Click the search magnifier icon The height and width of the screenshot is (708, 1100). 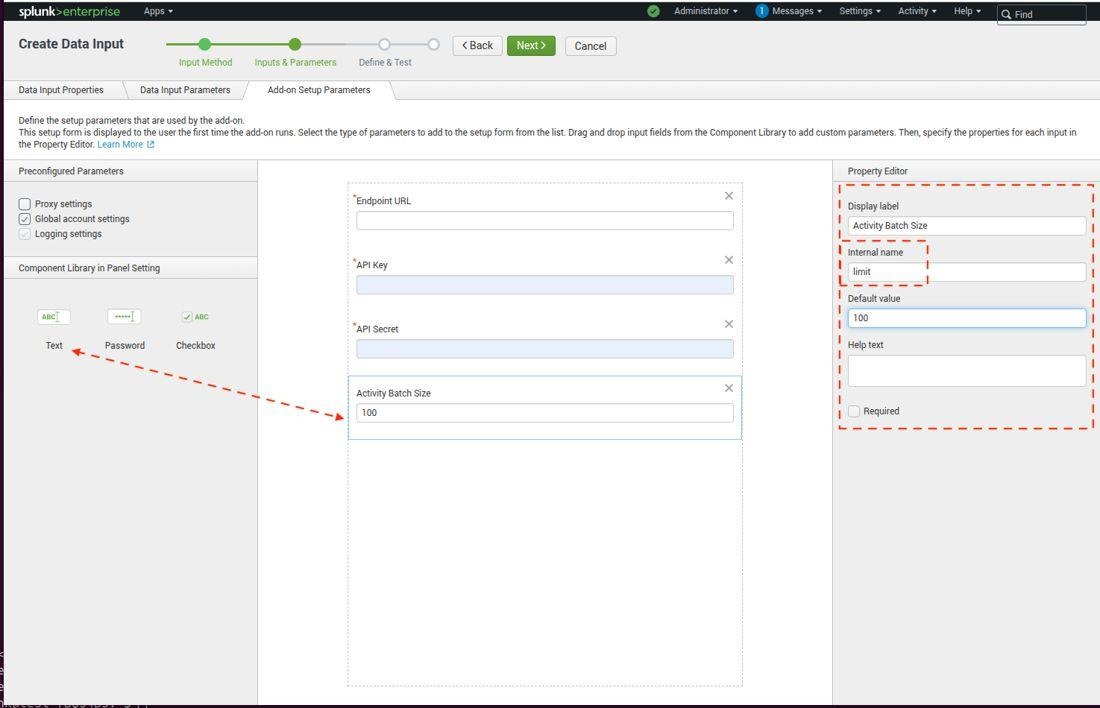pyautogui.click(x=1006, y=14)
